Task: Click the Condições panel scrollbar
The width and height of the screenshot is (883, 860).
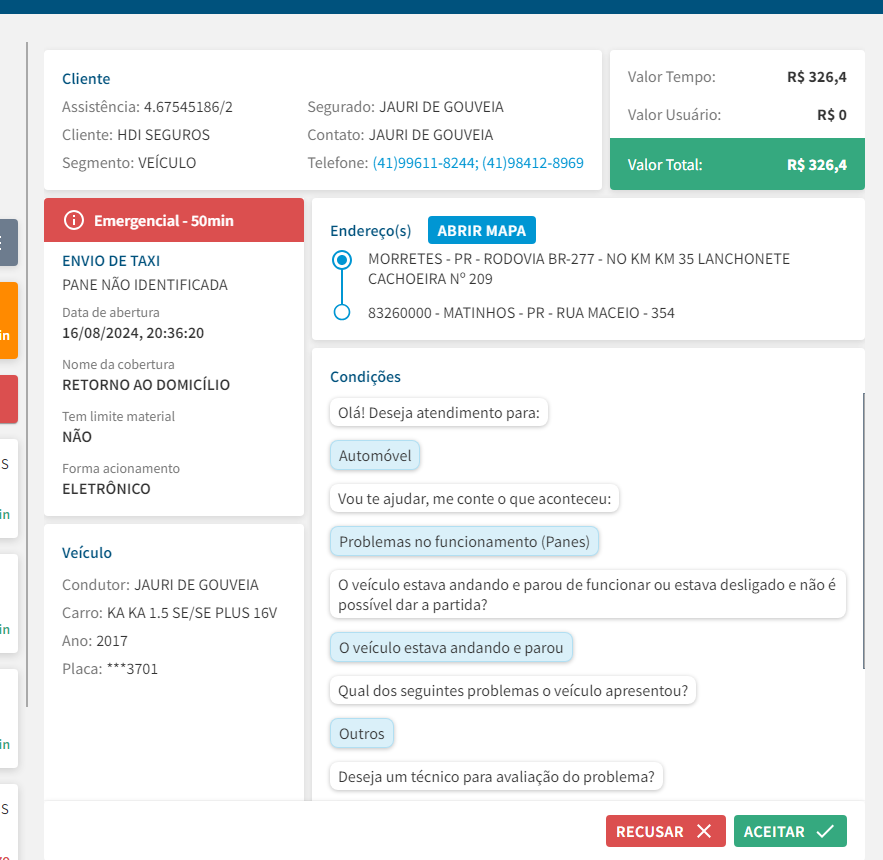Action: pyautogui.click(x=863, y=530)
